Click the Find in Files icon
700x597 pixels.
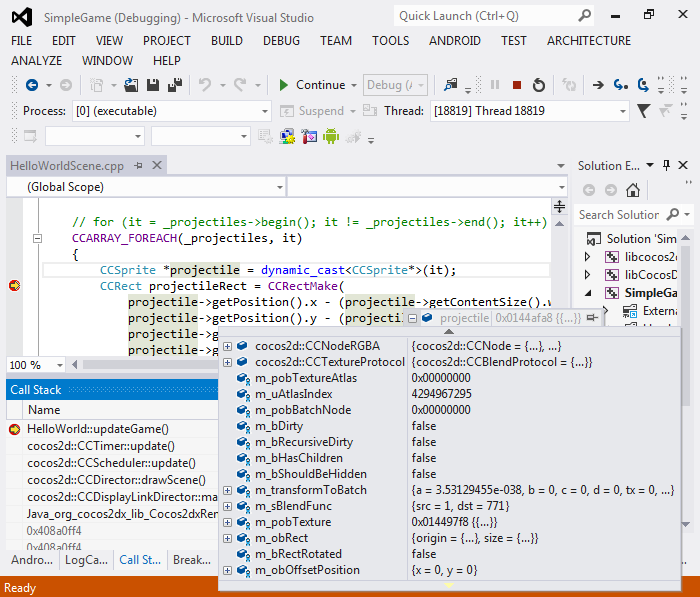pos(450,84)
